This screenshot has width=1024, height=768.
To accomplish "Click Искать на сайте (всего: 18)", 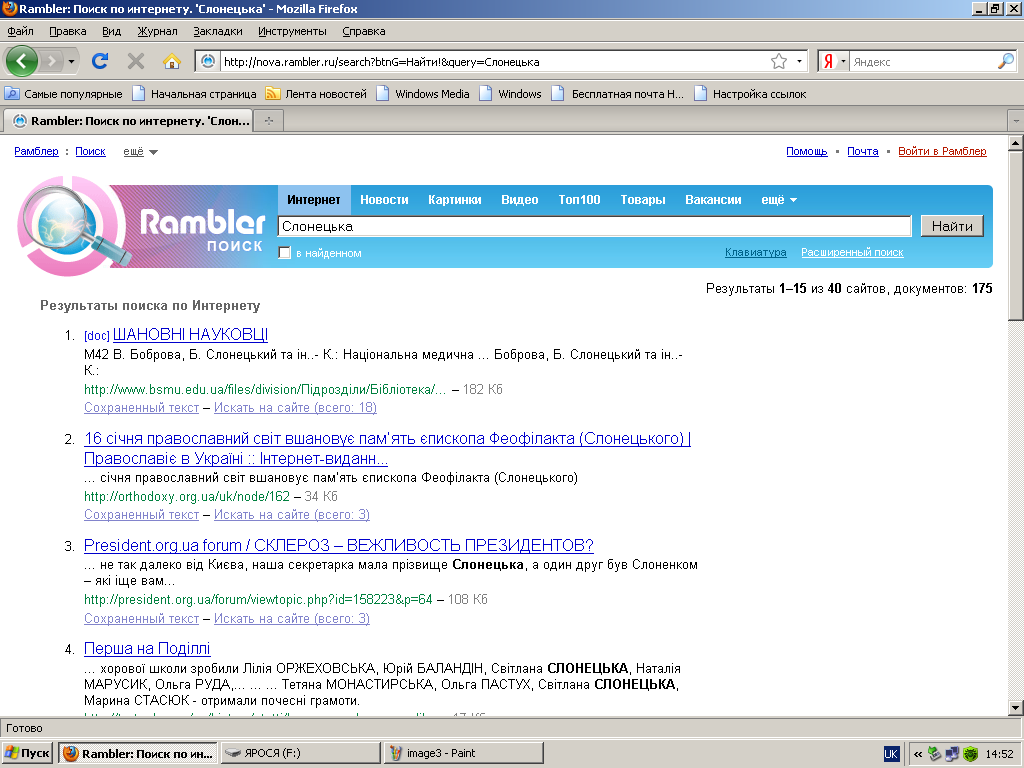I will point(295,408).
